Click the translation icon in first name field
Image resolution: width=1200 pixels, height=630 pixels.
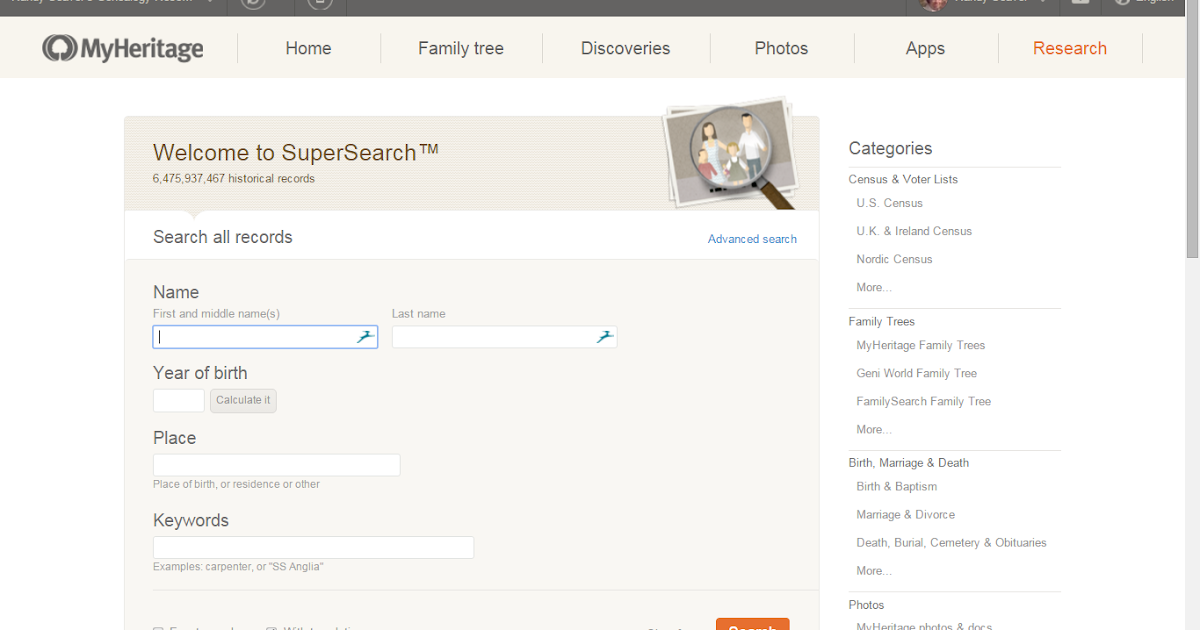point(364,337)
